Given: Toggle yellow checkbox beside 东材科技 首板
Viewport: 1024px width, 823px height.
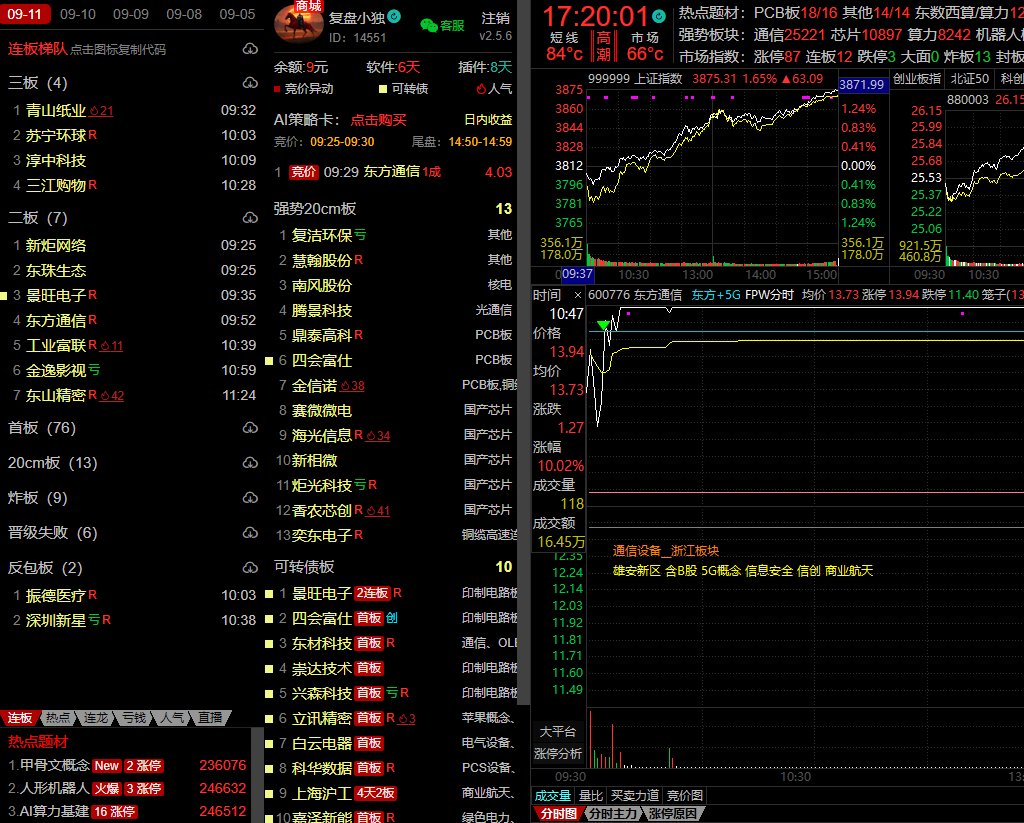Looking at the screenshot, I should 268,644.
